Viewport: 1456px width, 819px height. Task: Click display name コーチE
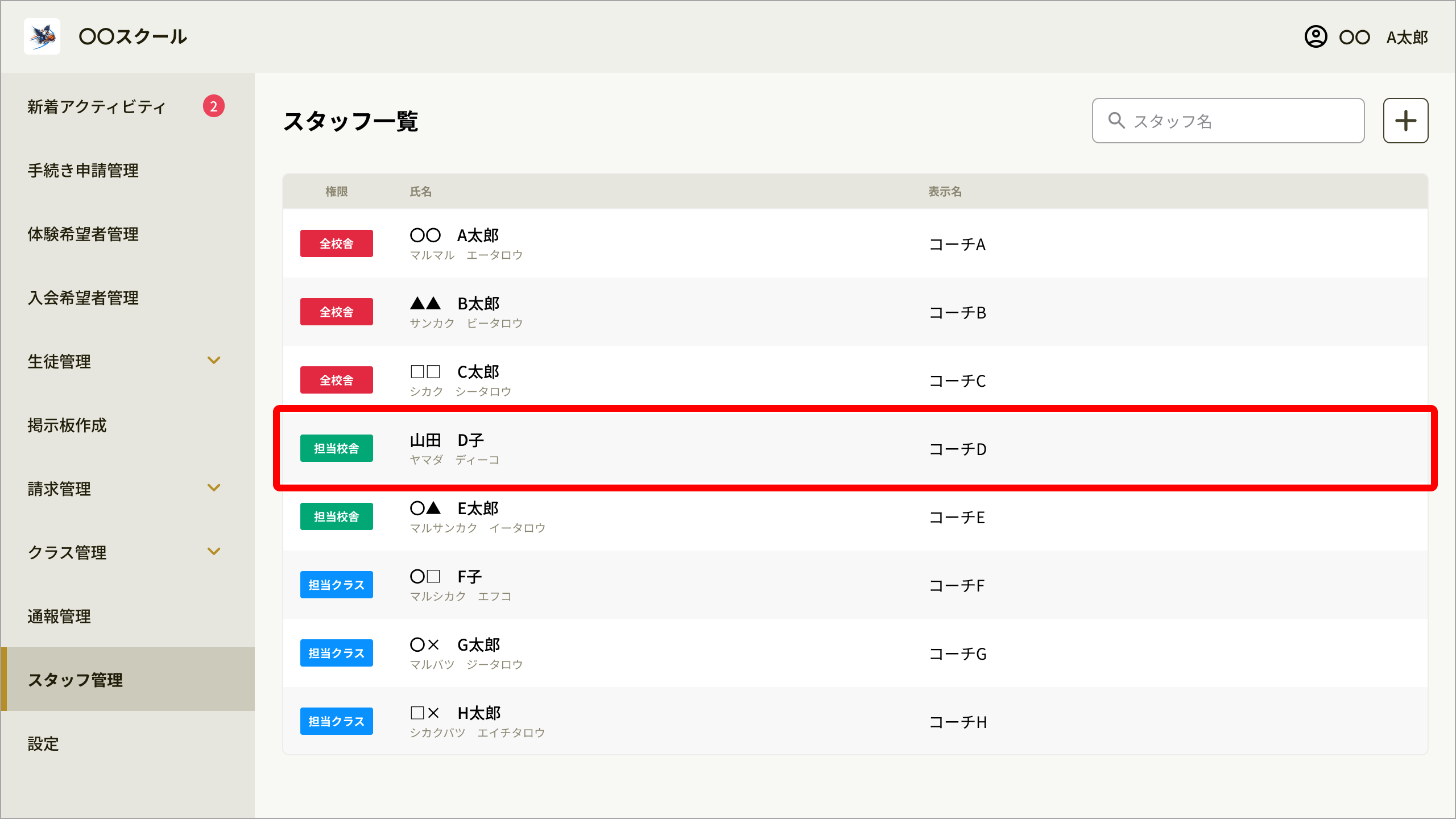957,517
